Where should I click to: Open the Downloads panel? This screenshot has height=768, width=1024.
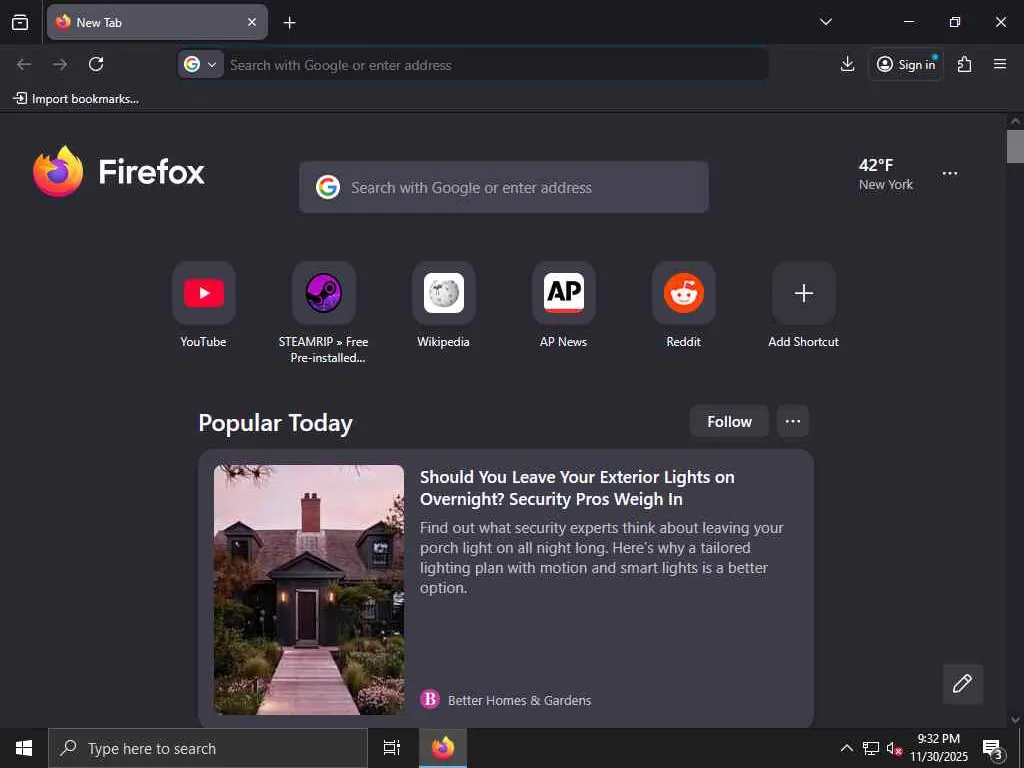pos(847,64)
